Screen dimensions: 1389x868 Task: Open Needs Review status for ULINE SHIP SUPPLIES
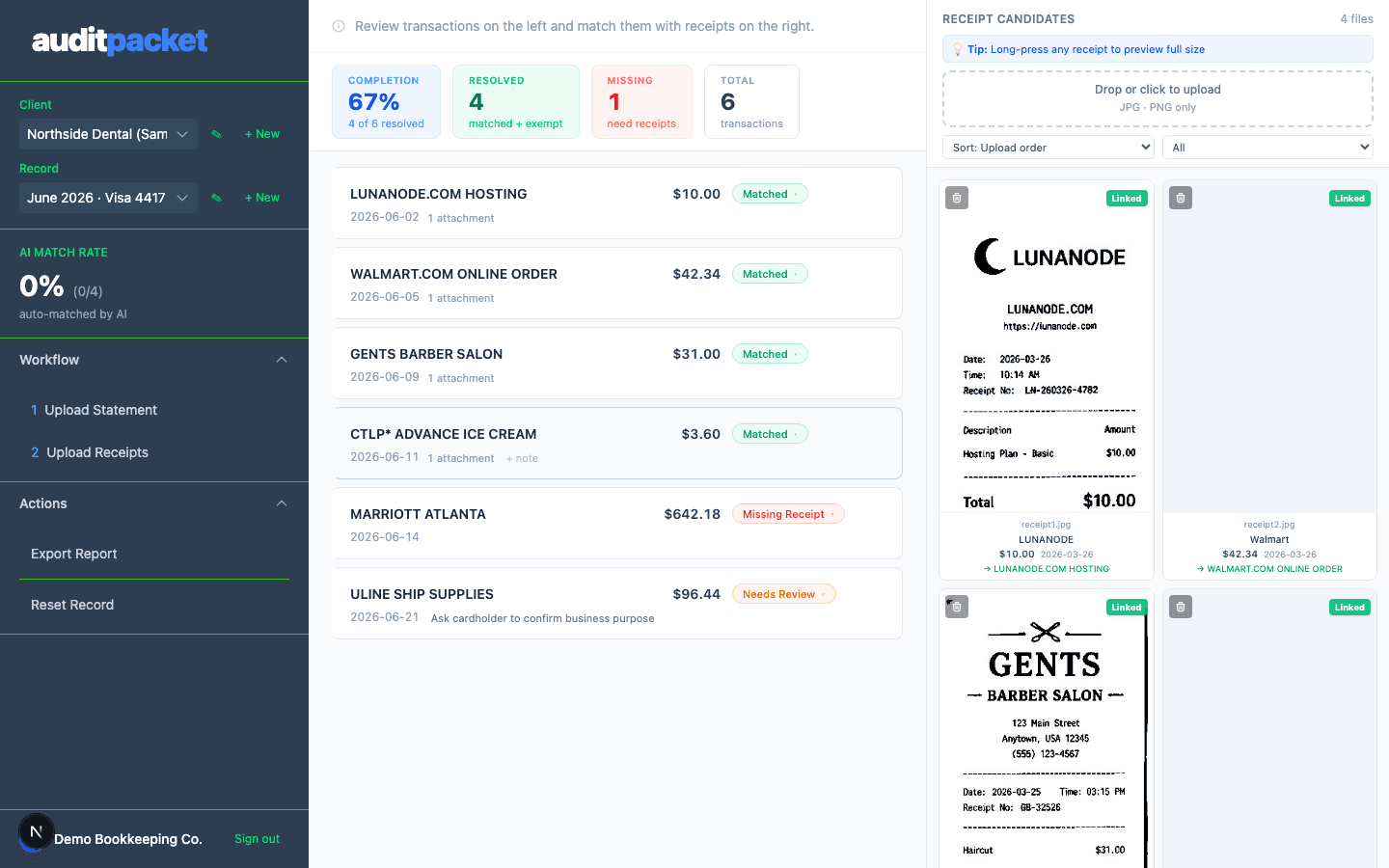click(783, 594)
